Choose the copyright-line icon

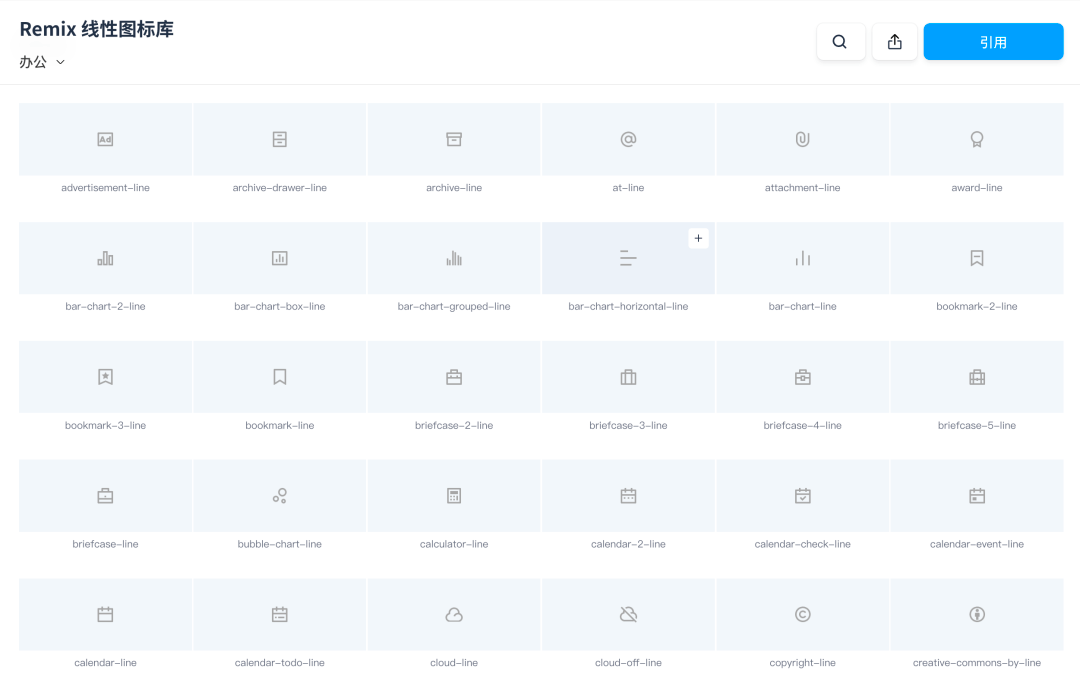point(802,615)
